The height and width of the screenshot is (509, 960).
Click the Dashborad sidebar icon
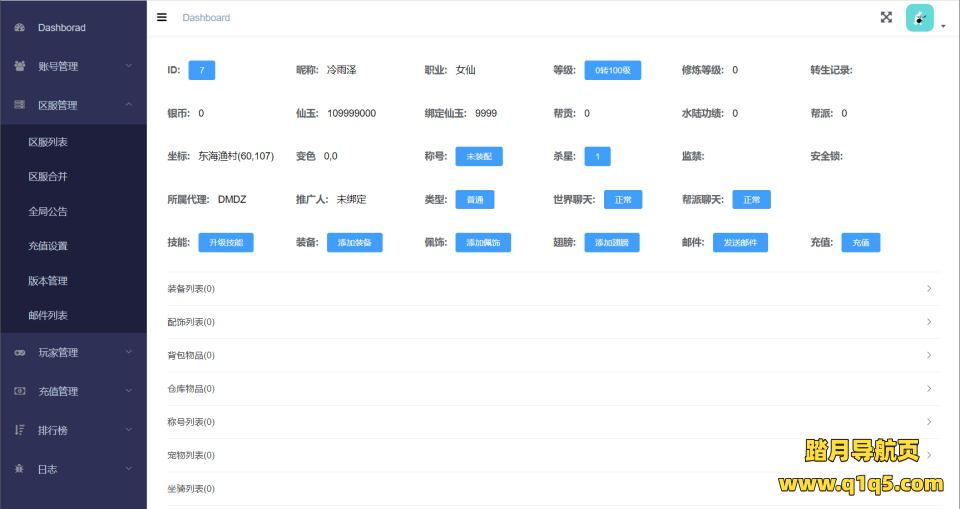20,28
